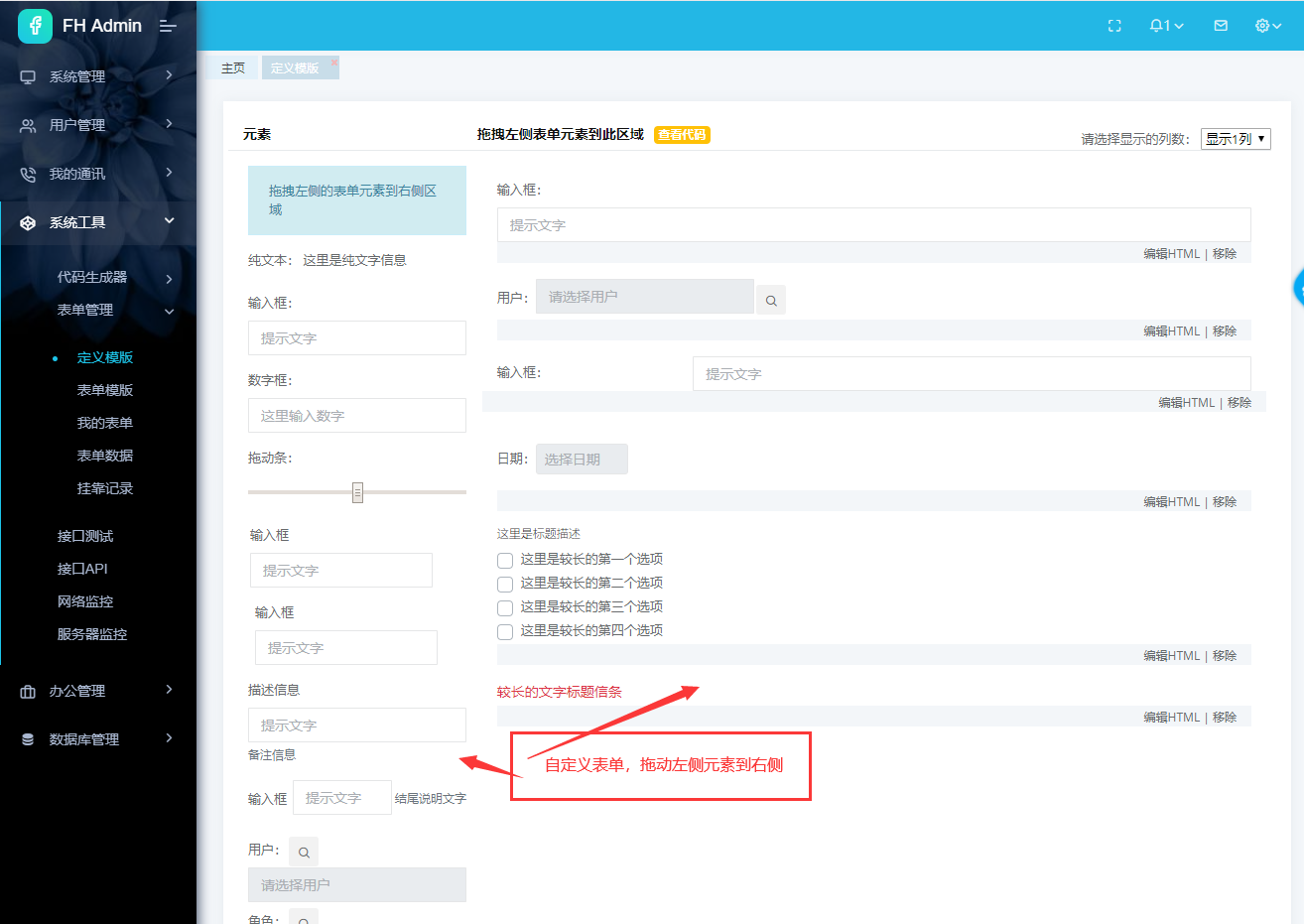Open 服务器监控 in sidebar

click(92, 634)
